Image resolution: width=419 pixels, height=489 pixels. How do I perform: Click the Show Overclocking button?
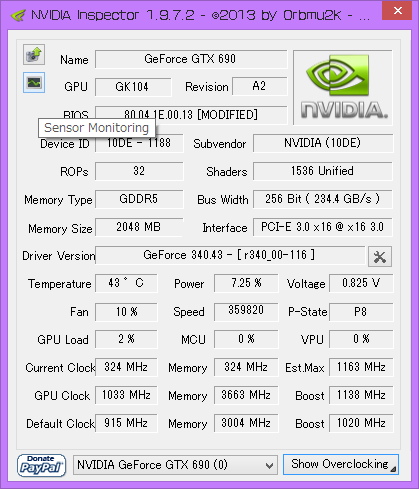(x=341, y=464)
